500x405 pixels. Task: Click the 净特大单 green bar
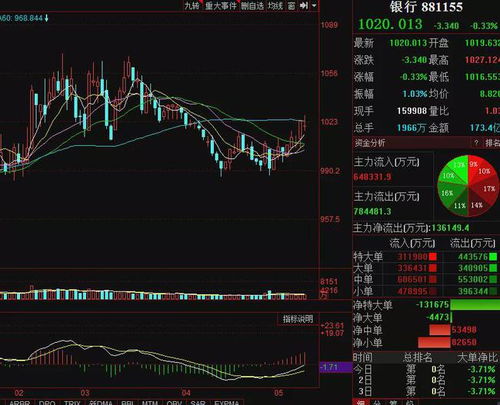tap(475, 304)
